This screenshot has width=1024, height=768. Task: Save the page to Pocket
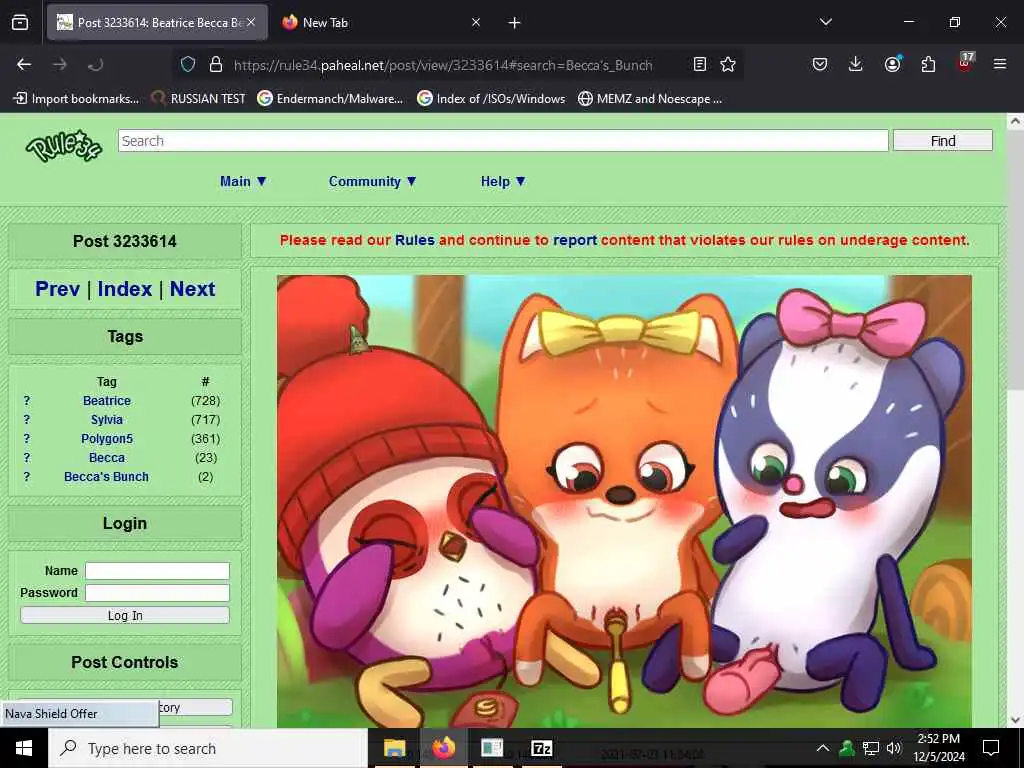coord(820,64)
